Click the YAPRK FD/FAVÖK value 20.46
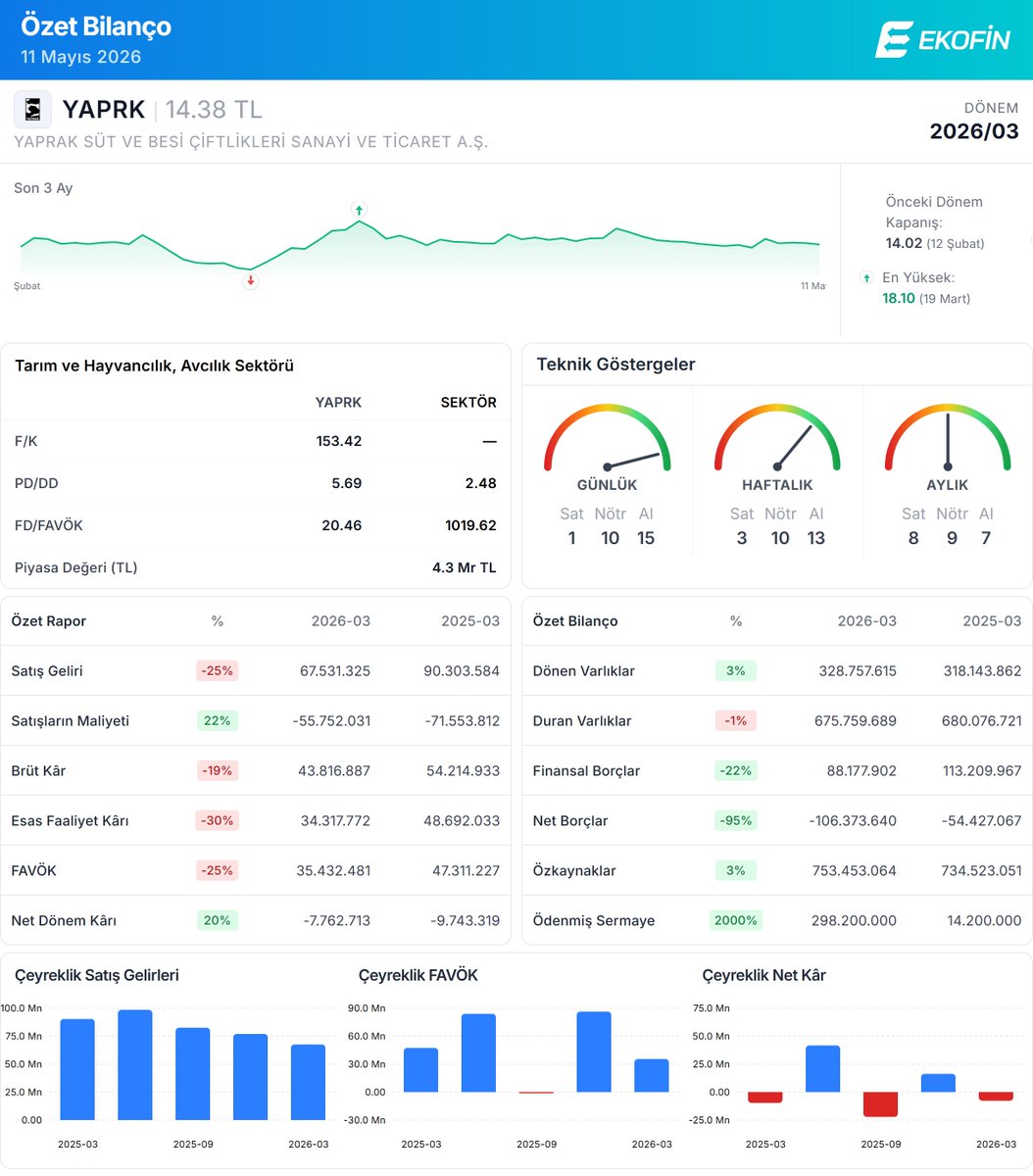This screenshot has height=1176, width=1033. (x=342, y=525)
